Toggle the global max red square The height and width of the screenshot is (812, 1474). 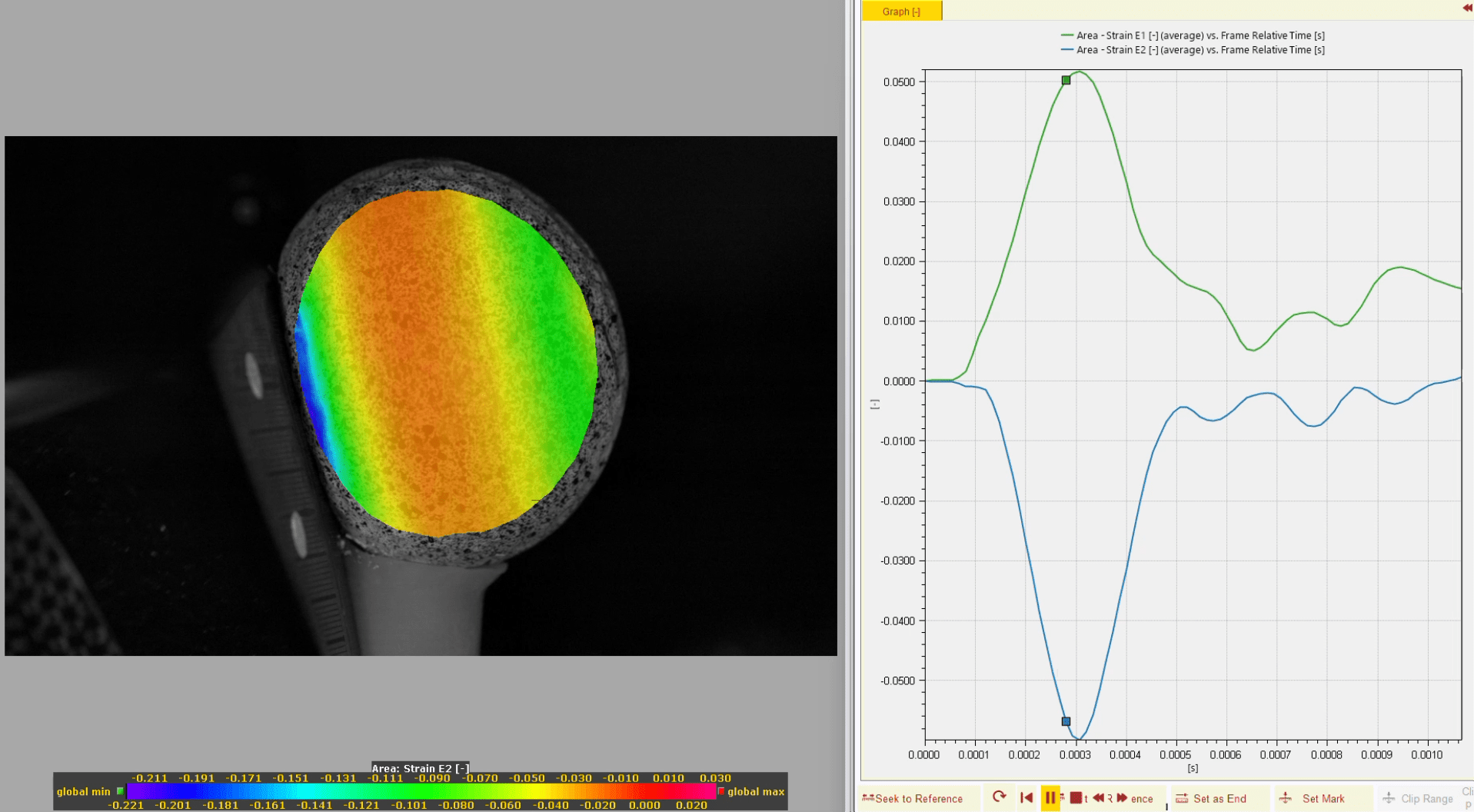coord(720,791)
